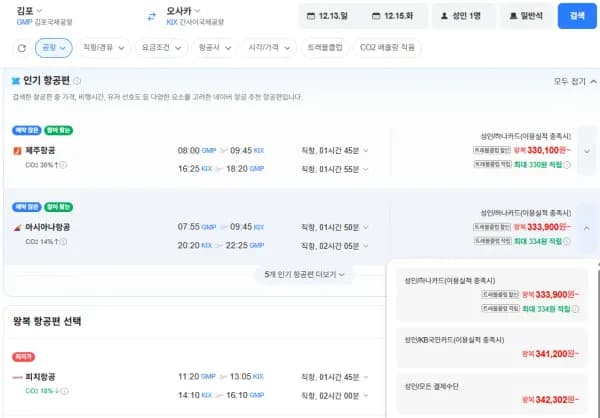The height and width of the screenshot is (418, 600).
Task: Swap departure and arrival airports icon
Action: (152, 16)
